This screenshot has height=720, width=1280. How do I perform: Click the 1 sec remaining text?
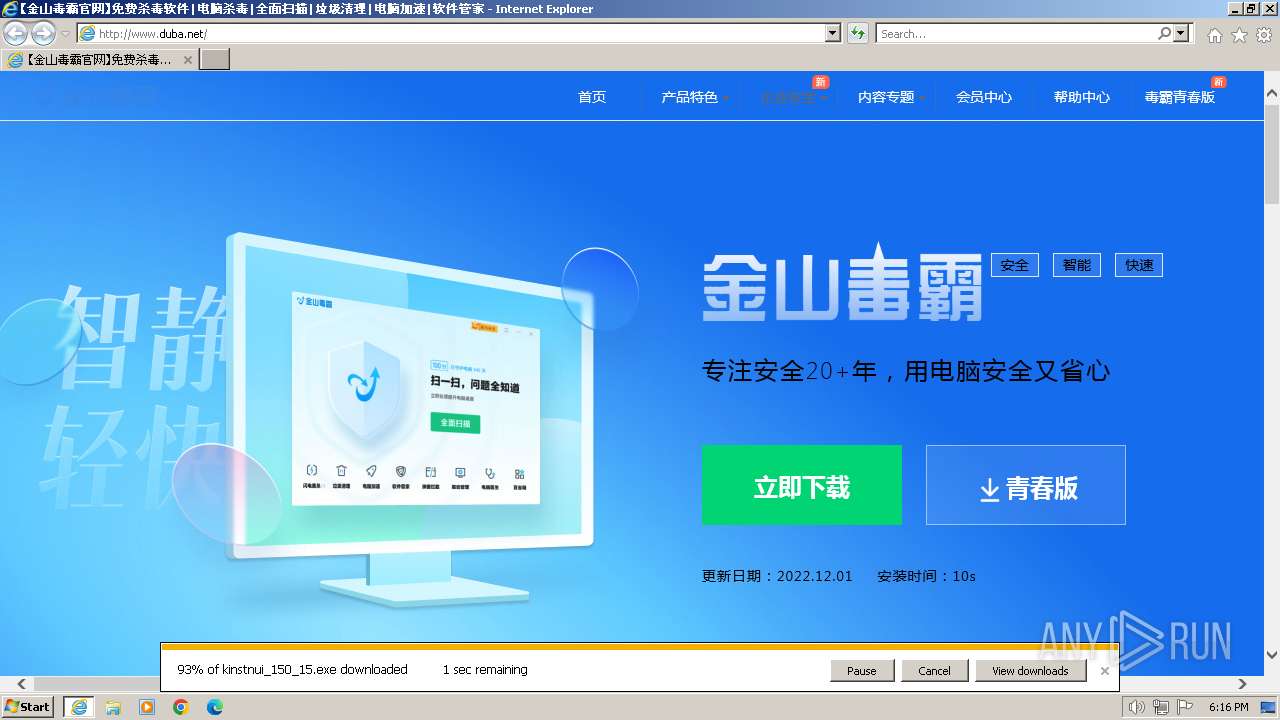485,670
